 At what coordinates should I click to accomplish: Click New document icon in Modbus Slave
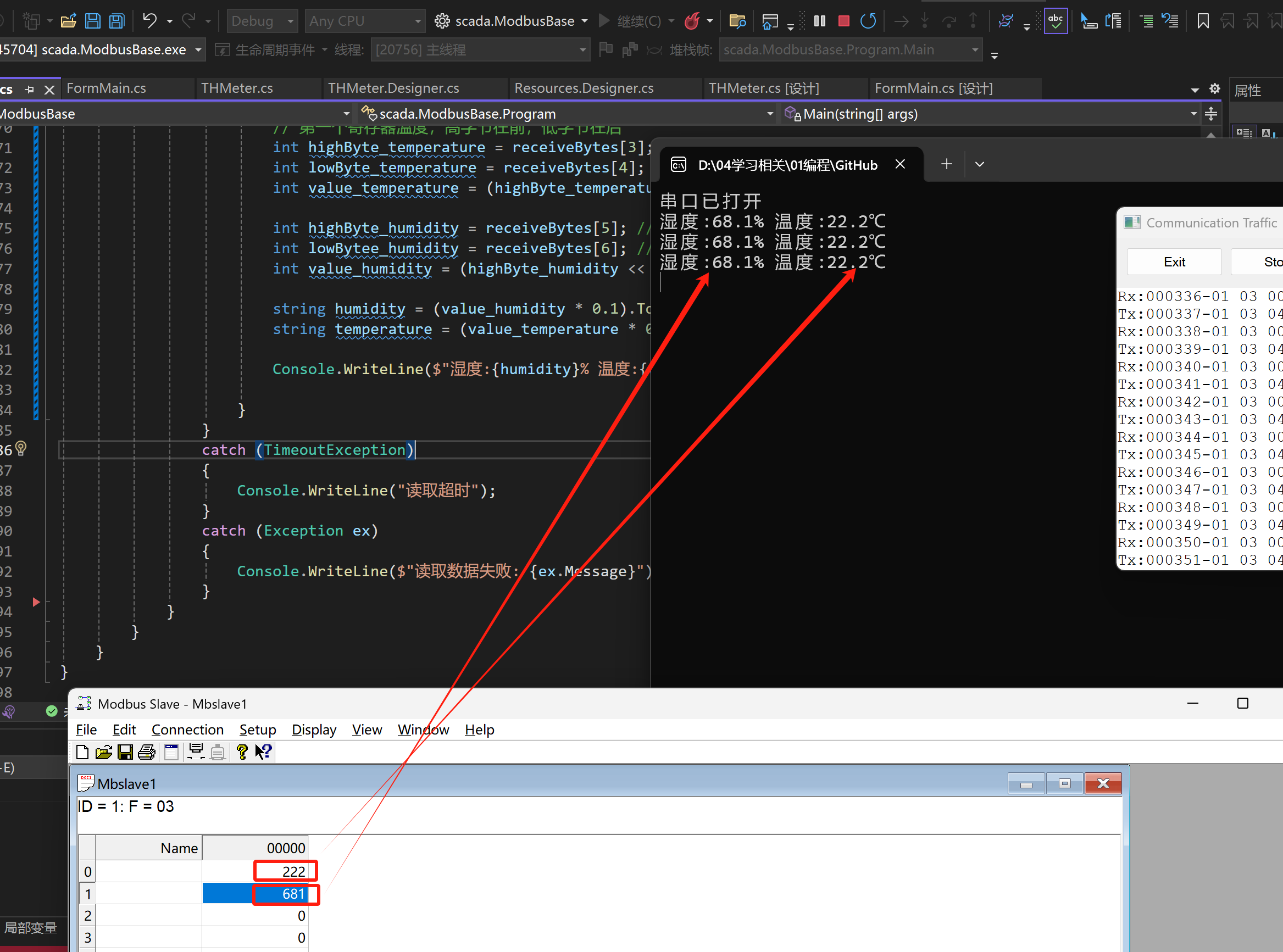pos(82,751)
